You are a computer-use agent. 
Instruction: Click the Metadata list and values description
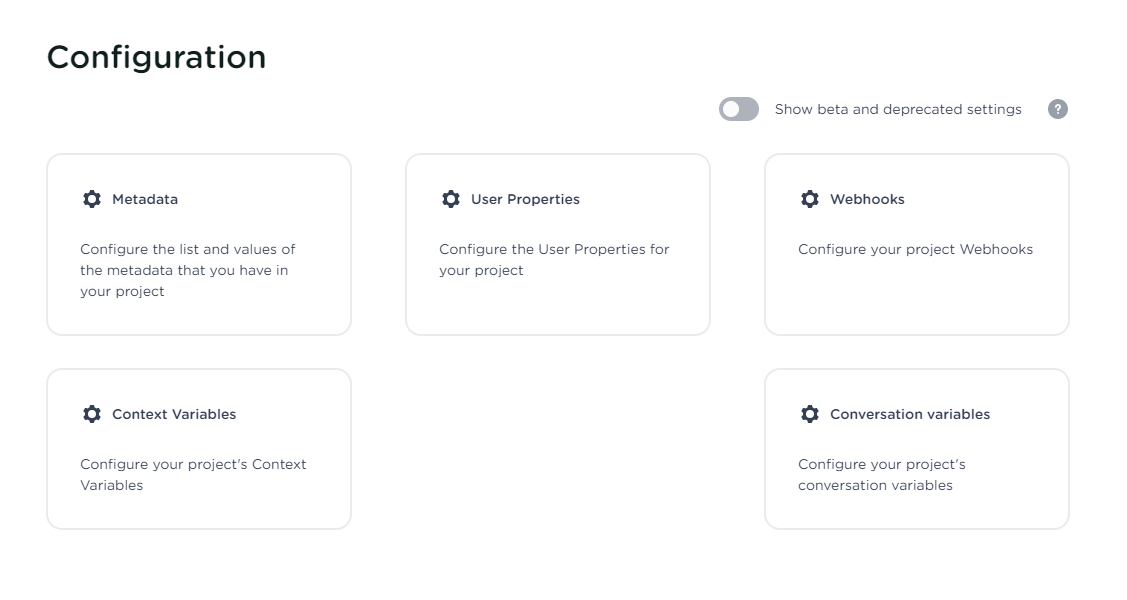point(188,270)
